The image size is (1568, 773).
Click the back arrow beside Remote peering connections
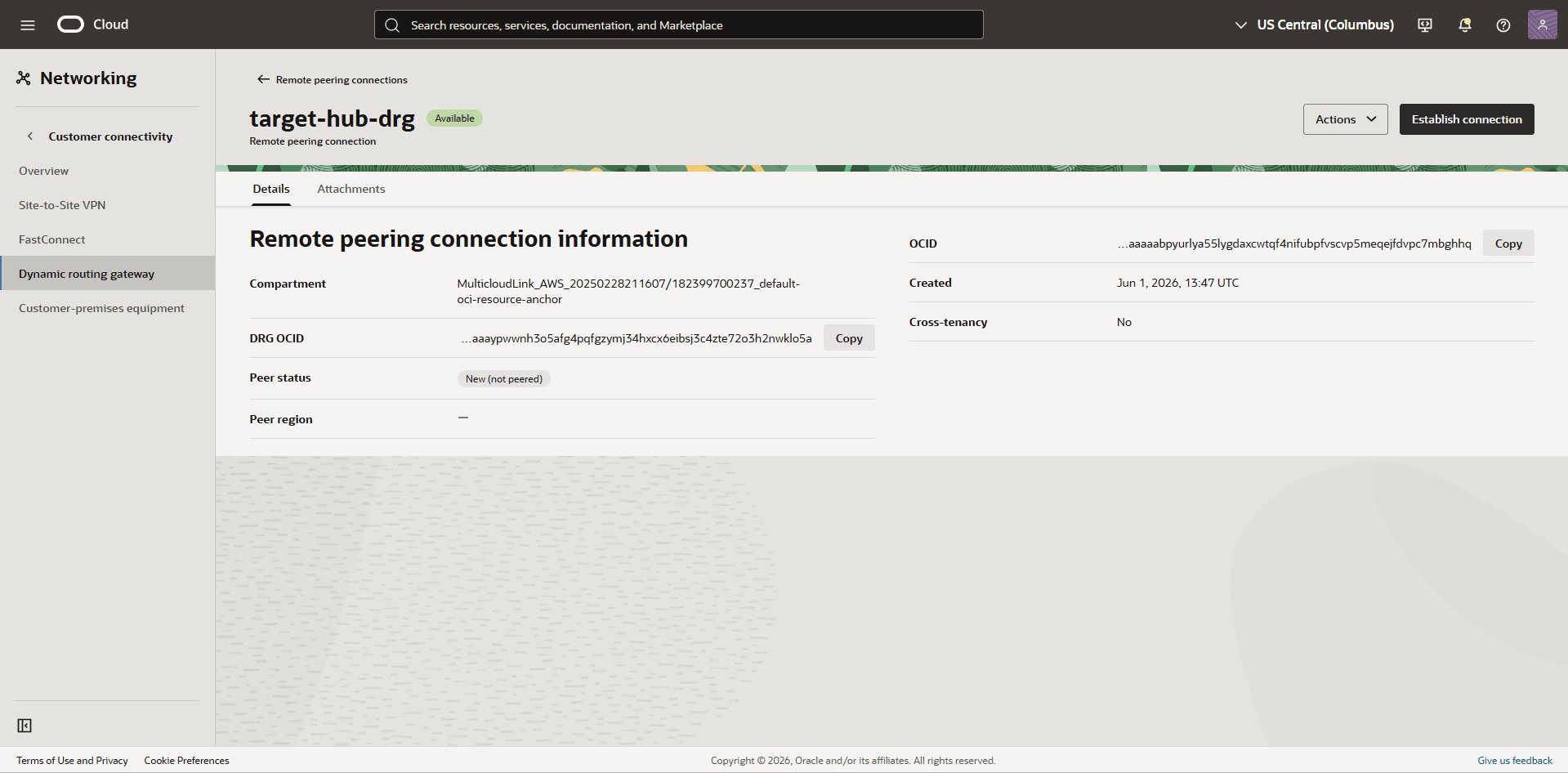pos(263,79)
